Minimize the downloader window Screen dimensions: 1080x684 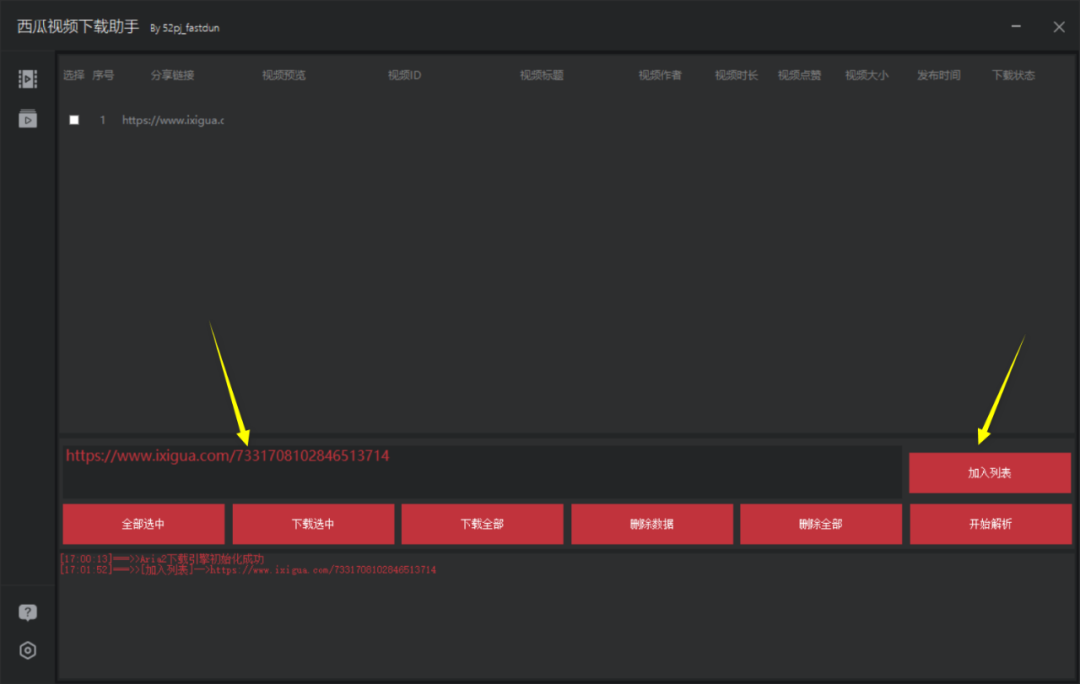[1018, 27]
